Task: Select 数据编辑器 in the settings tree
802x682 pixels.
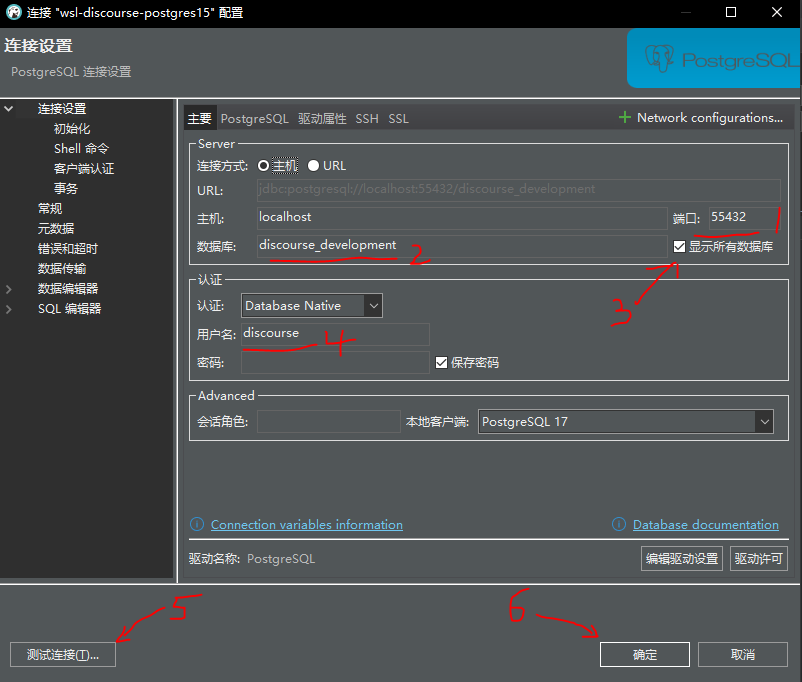Action: point(68,289)
